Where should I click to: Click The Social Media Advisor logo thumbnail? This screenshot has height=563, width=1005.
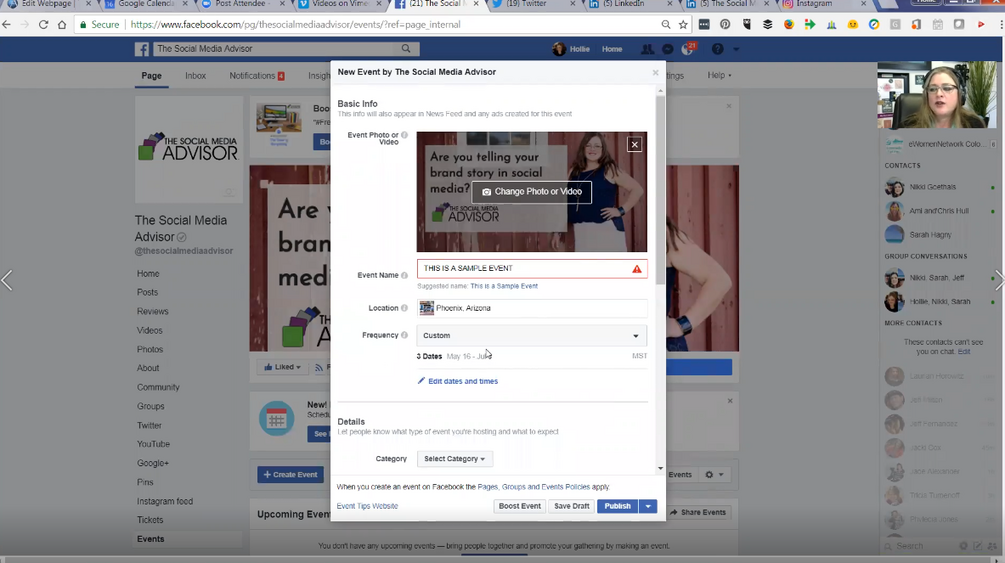coord(188,149)
